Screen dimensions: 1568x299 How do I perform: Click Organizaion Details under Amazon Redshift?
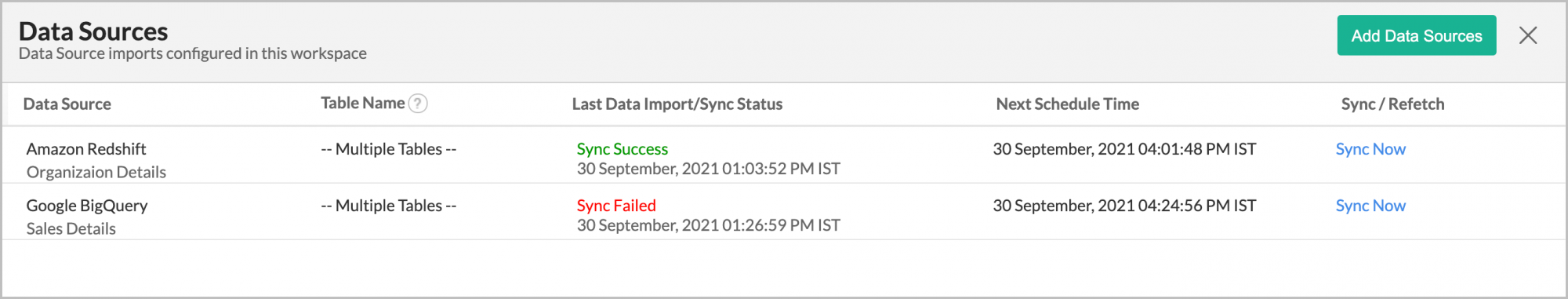pyautogui.click(x=96, y=172)
